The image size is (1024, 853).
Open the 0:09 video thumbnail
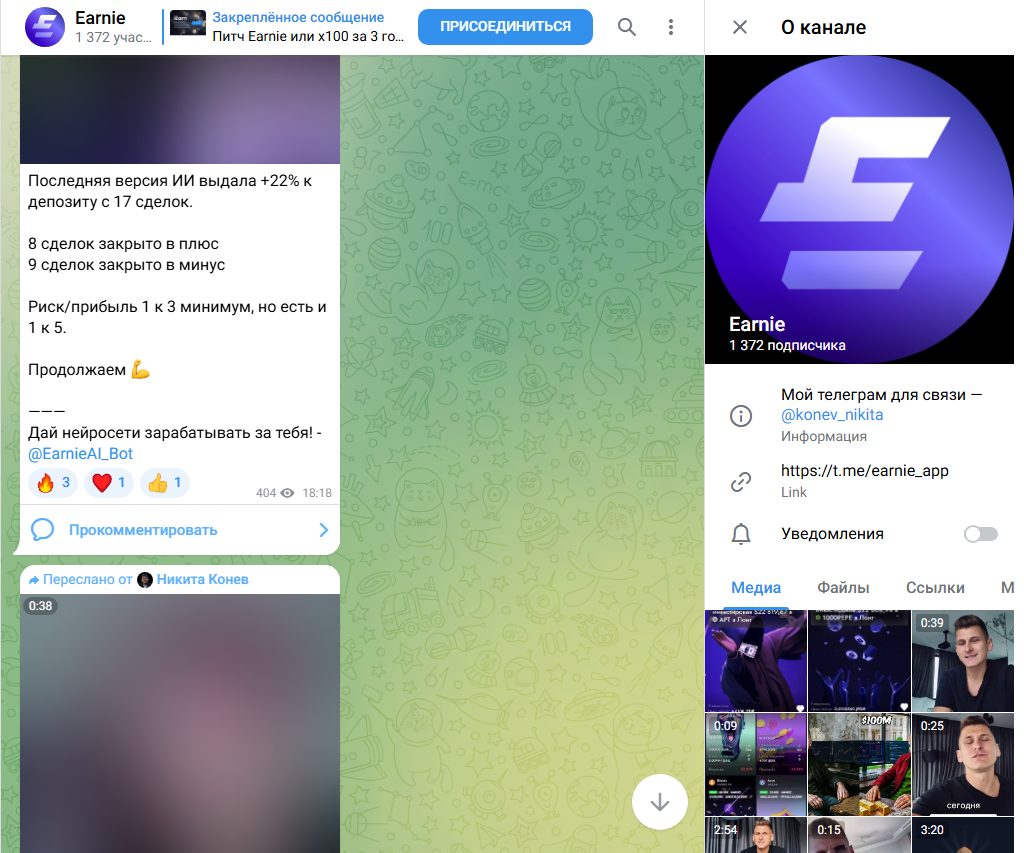(x=756, y=764)
